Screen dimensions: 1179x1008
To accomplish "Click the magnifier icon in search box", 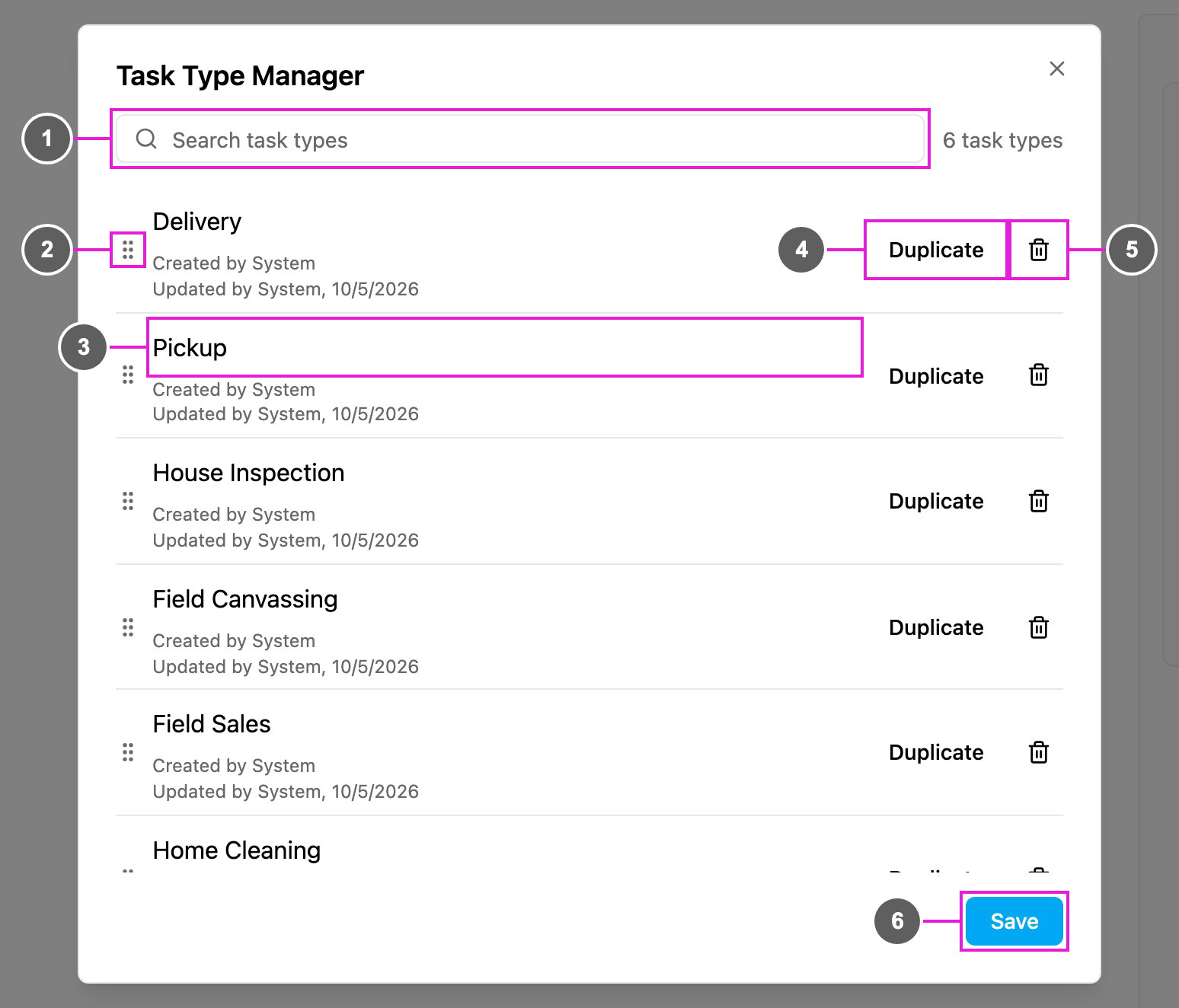I will 146,139.
